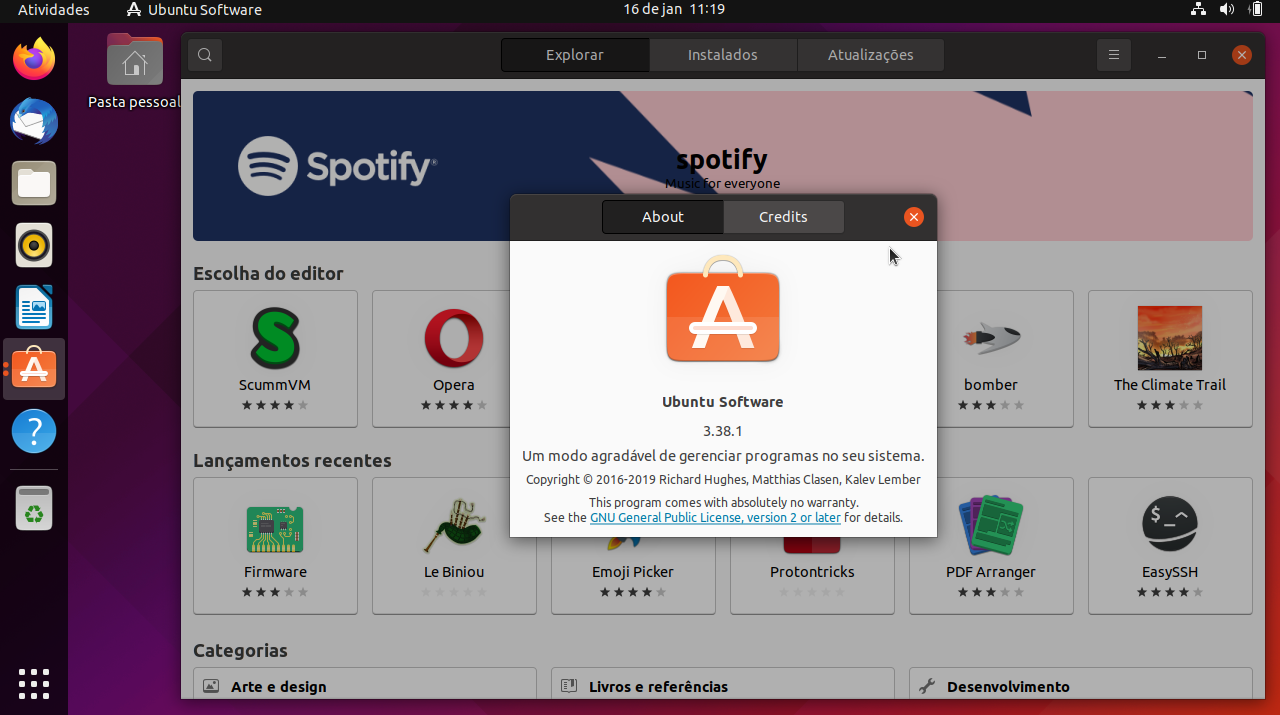Show applications grid at dock bottom
The image size is (1280, 715).
click(x=34, y=683)
